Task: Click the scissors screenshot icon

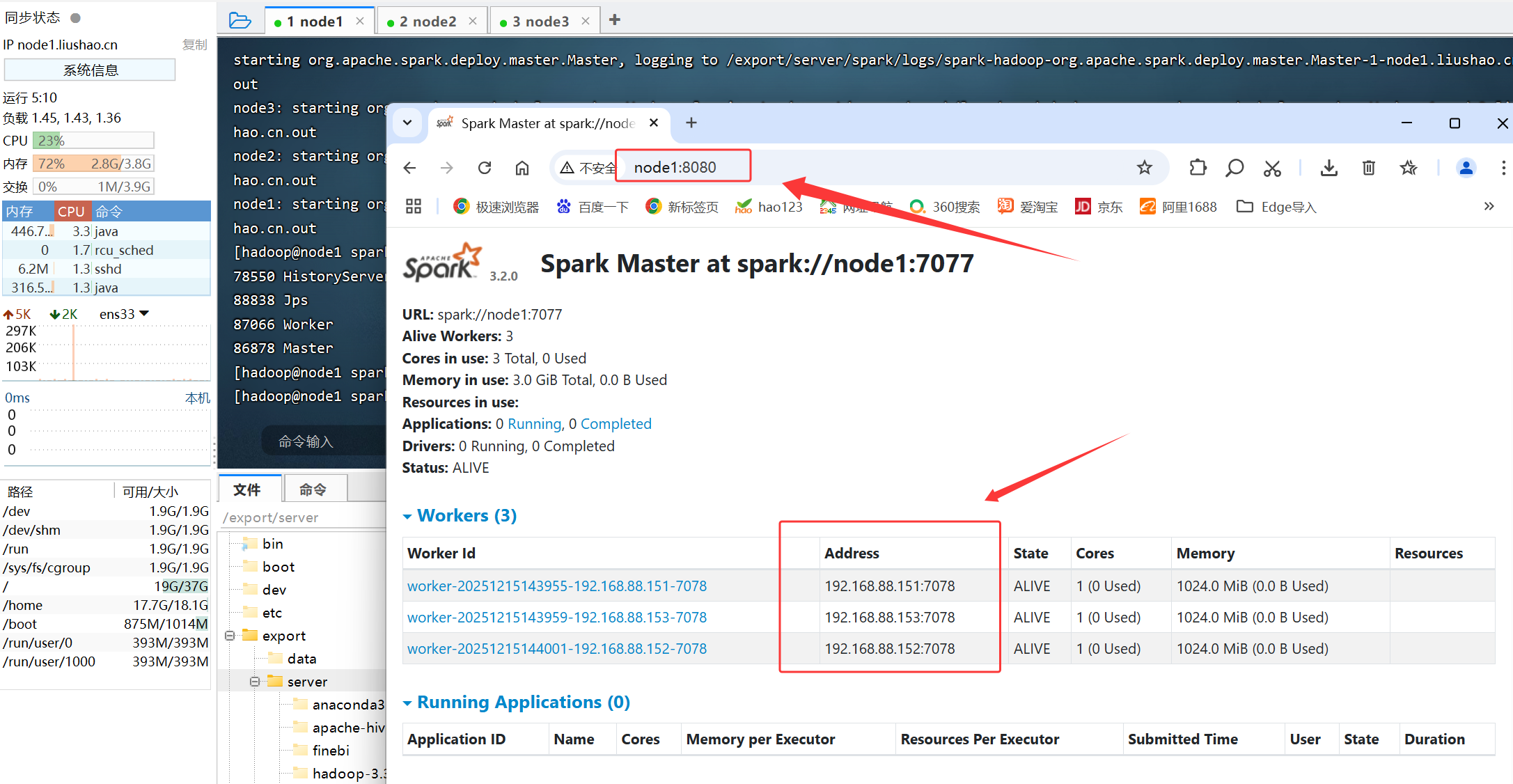Action: click(x=1272, y=168)
